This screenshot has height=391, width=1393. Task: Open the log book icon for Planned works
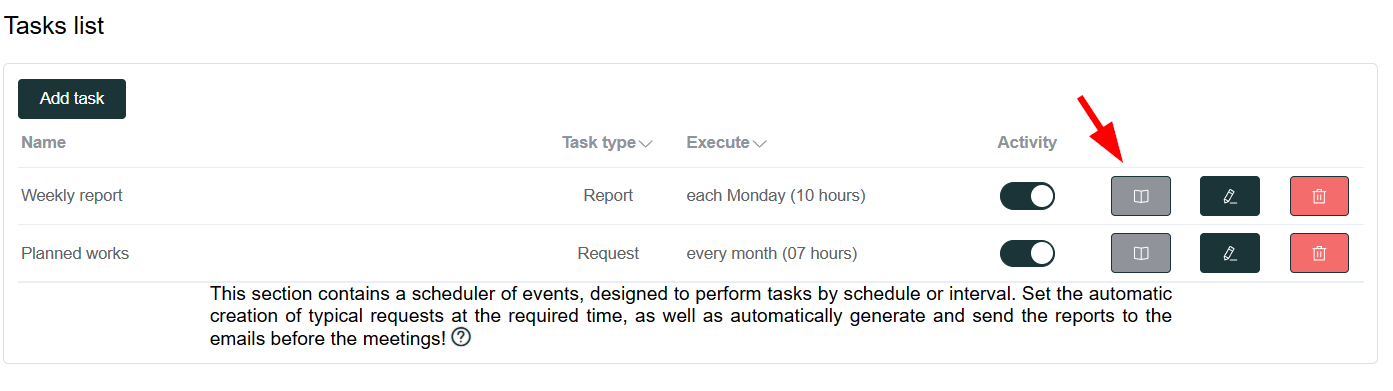pos(1141,253)
